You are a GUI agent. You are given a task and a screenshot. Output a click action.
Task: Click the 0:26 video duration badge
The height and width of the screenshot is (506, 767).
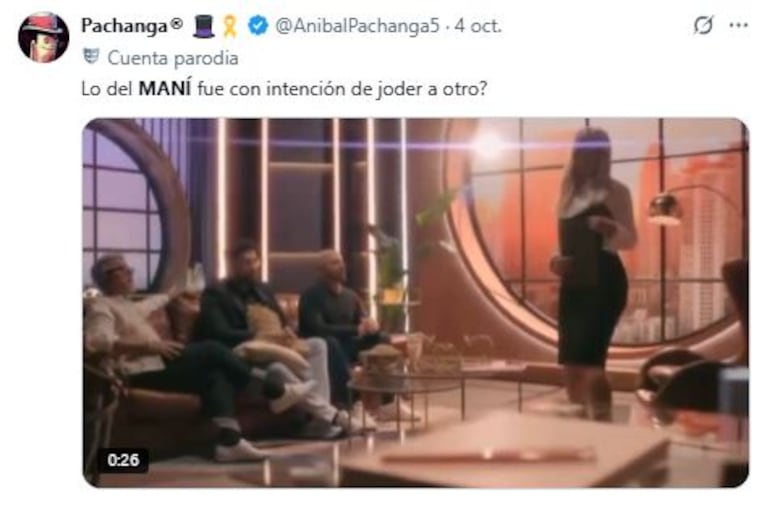click(x=123, y=460)
